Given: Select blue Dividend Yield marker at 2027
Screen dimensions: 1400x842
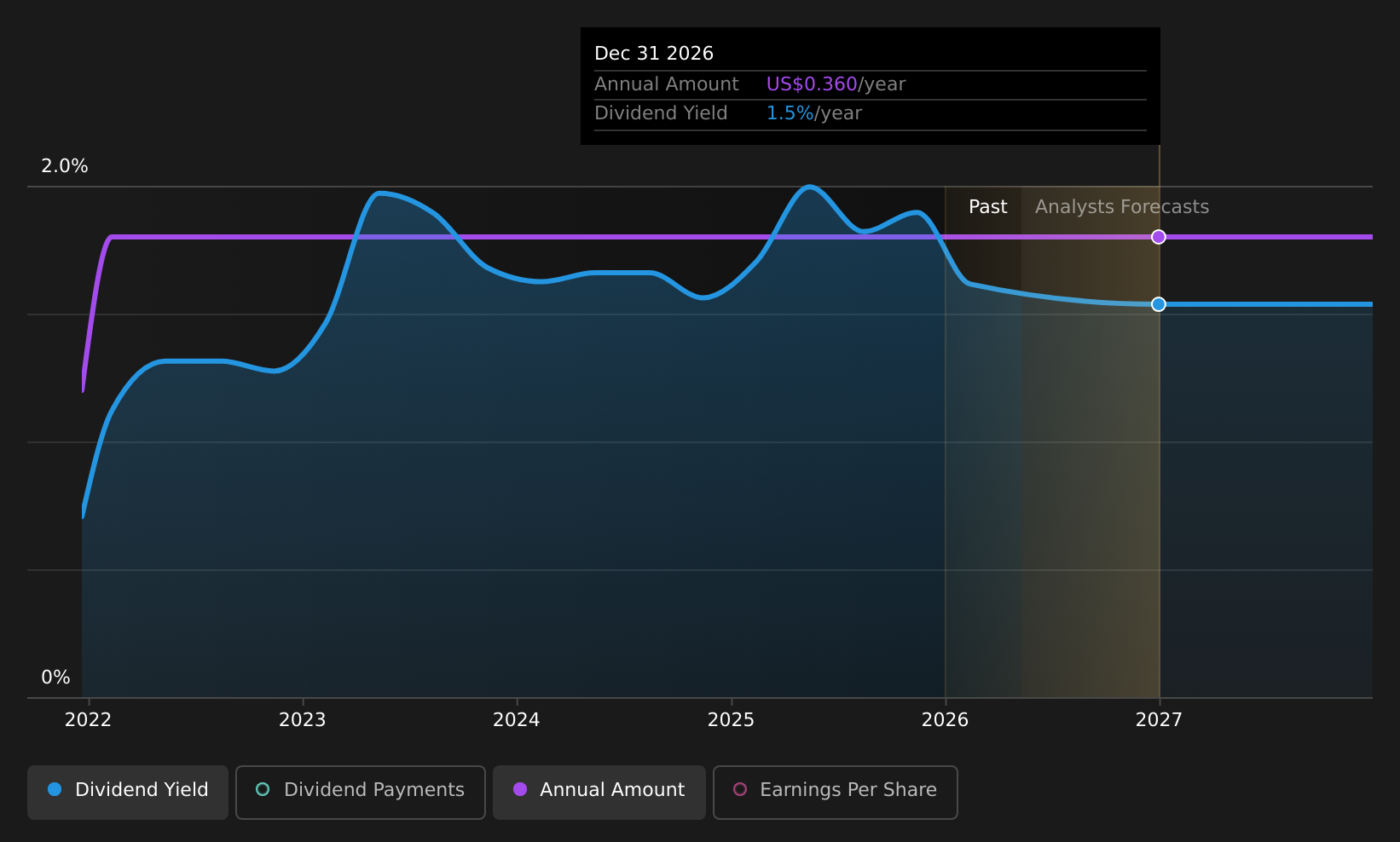Looking at the screenshot, I should pos(1159,304).
